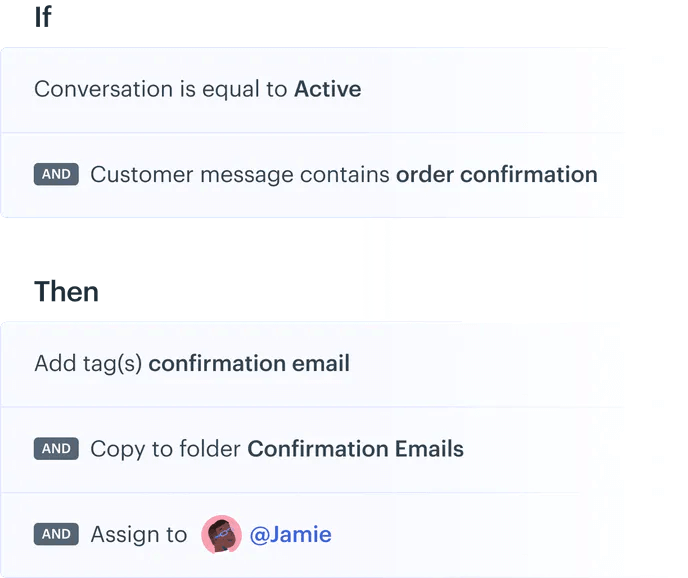Click the 'Assign to' action text
This screenshot has width=688, height=578.
point(139,535)
